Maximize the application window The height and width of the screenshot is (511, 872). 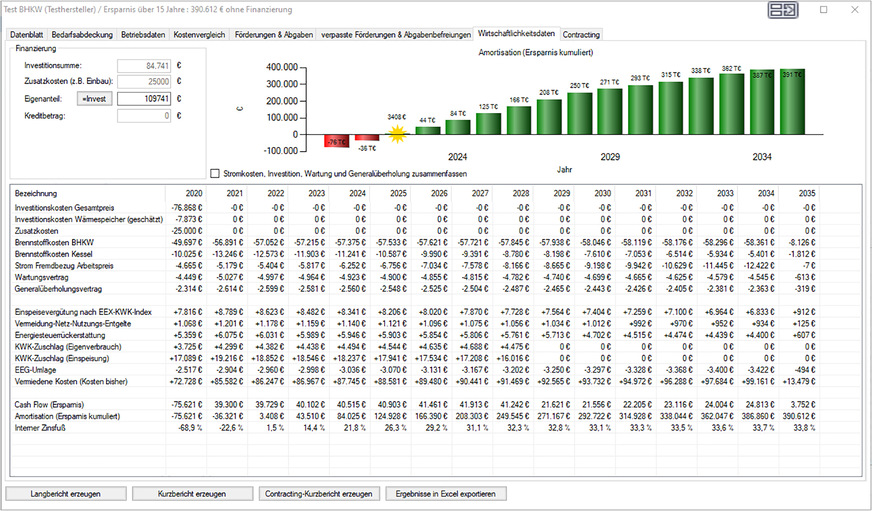click(823, 10)
